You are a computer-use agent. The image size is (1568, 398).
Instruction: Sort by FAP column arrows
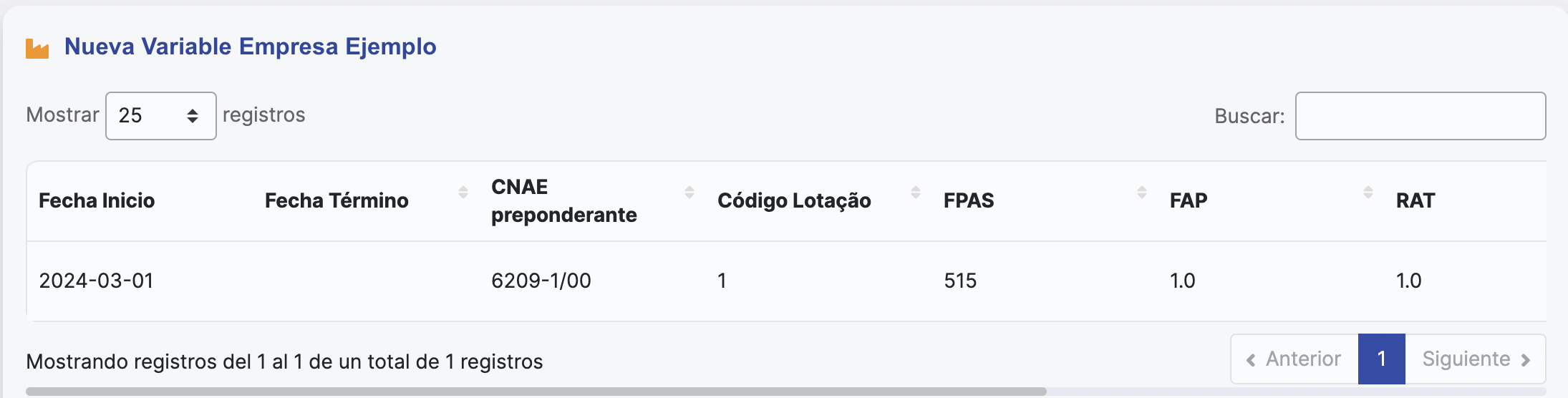(x=1368, y=192)
